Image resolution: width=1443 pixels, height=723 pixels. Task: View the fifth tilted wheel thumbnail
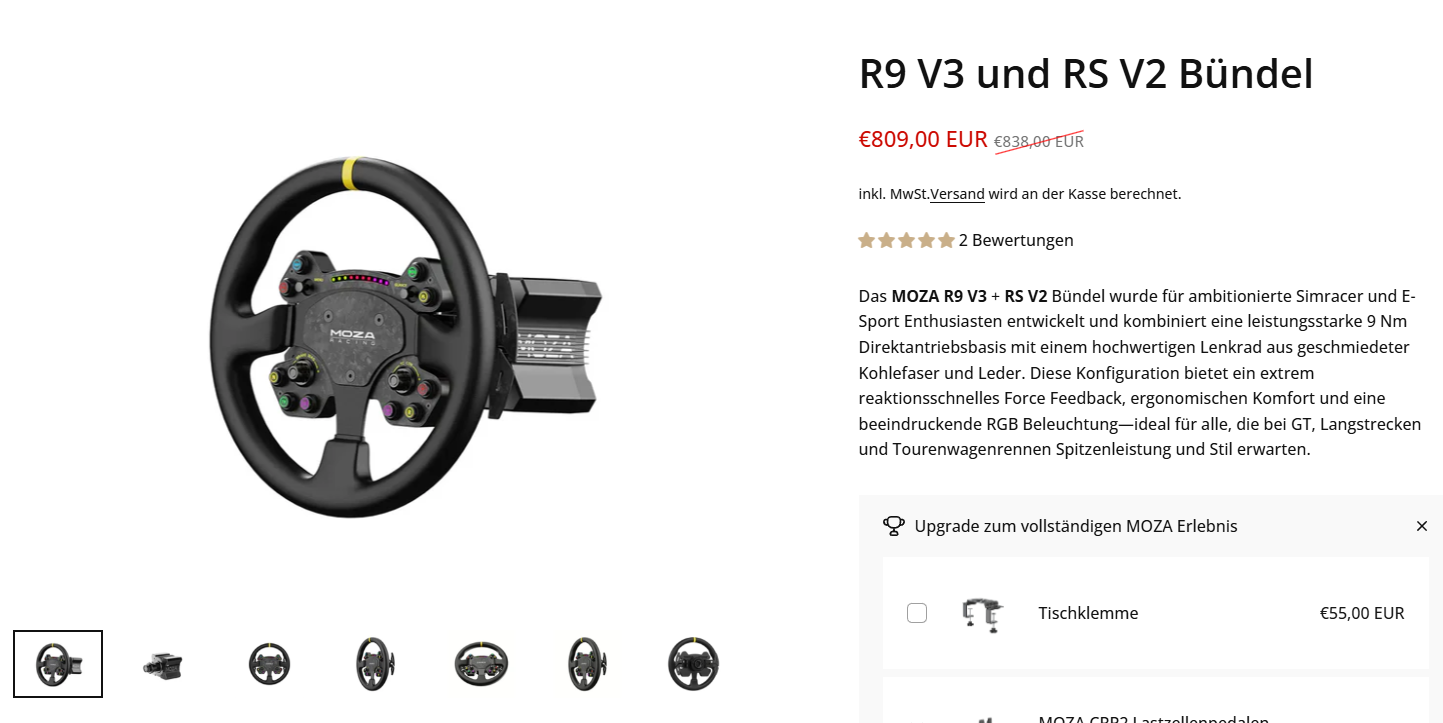point(481,664)
